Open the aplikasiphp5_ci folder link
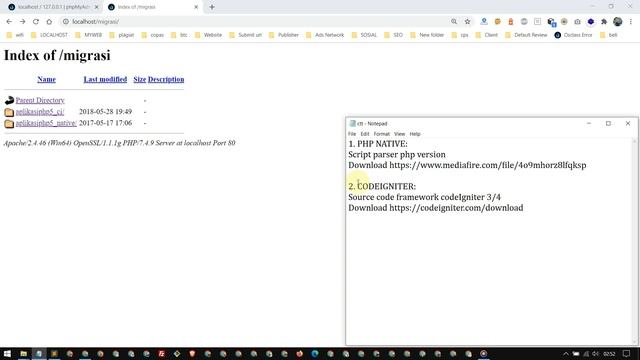The image size is (640, 360). click(x=40, y=112)
